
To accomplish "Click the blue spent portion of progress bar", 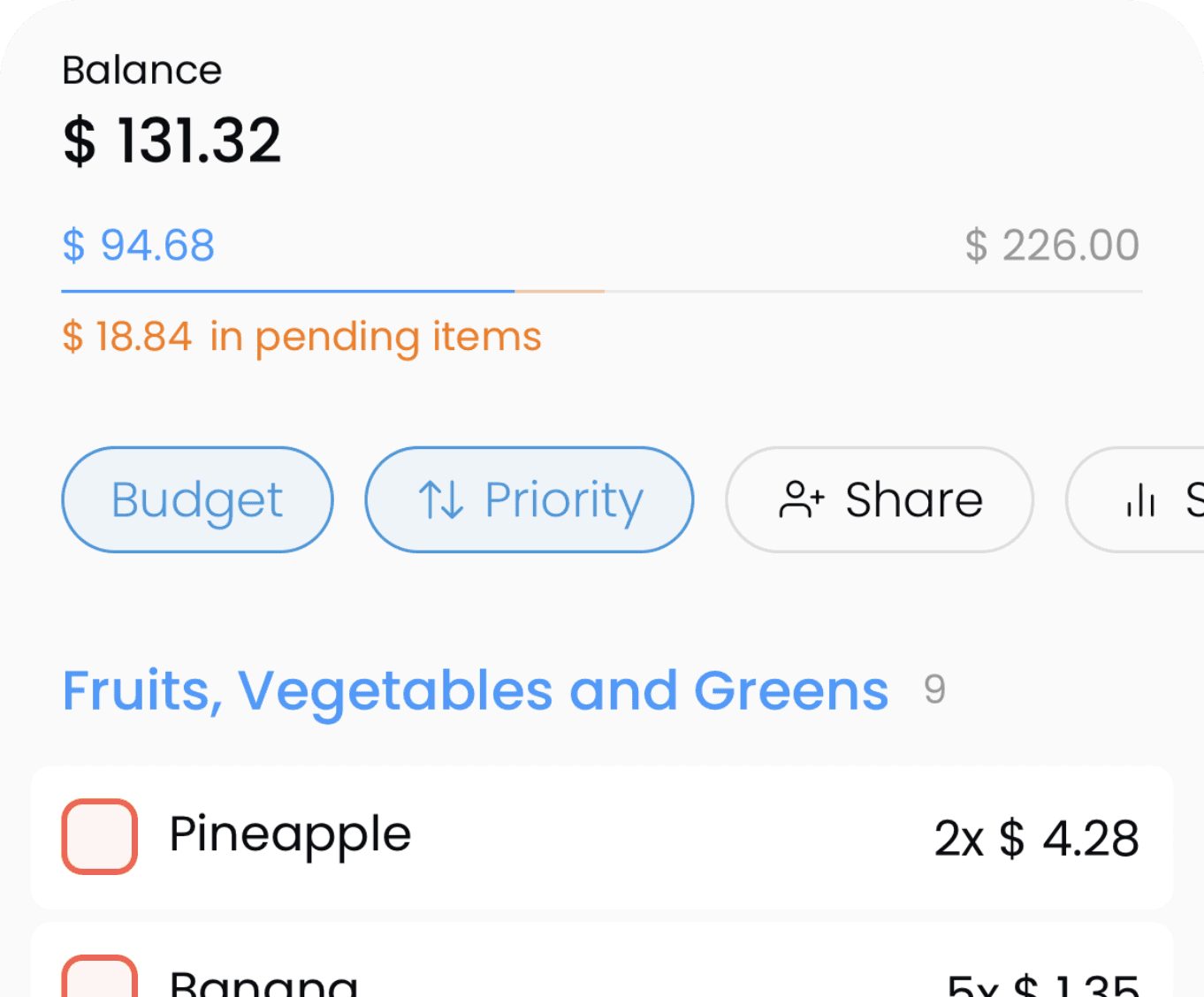I will click(287, 291).
